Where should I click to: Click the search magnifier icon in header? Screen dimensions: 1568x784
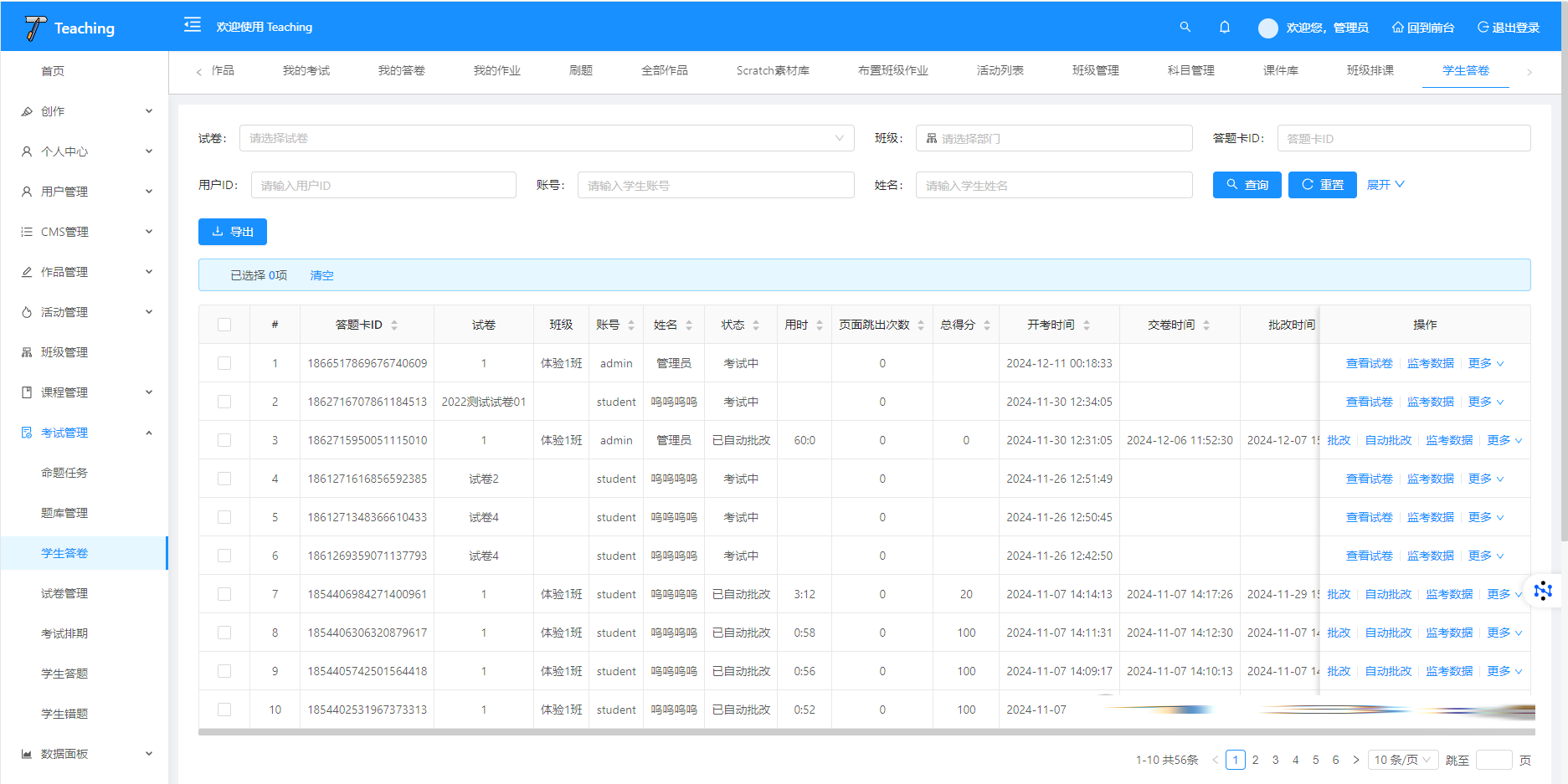click(1185, 27)
